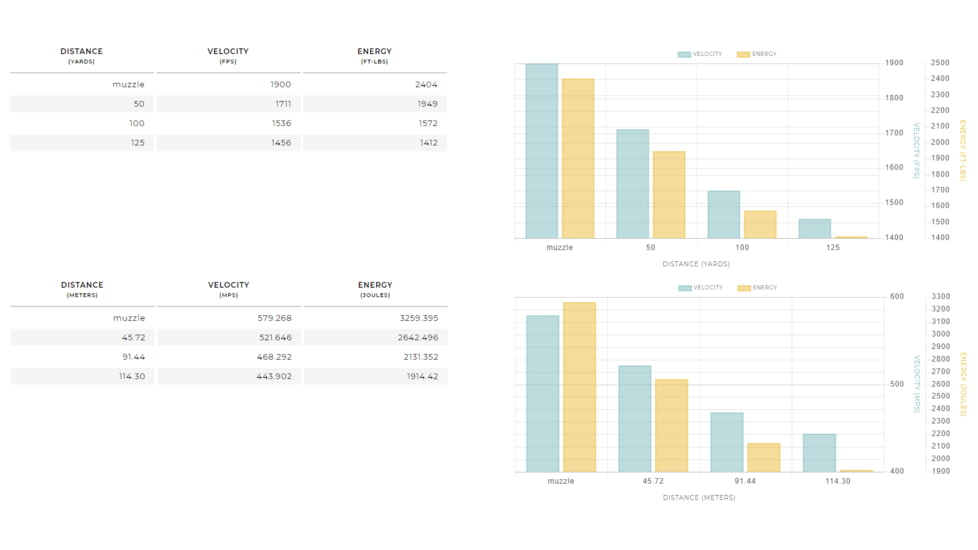Click the VELOCITY (FPS) column header

pos(228,55)
